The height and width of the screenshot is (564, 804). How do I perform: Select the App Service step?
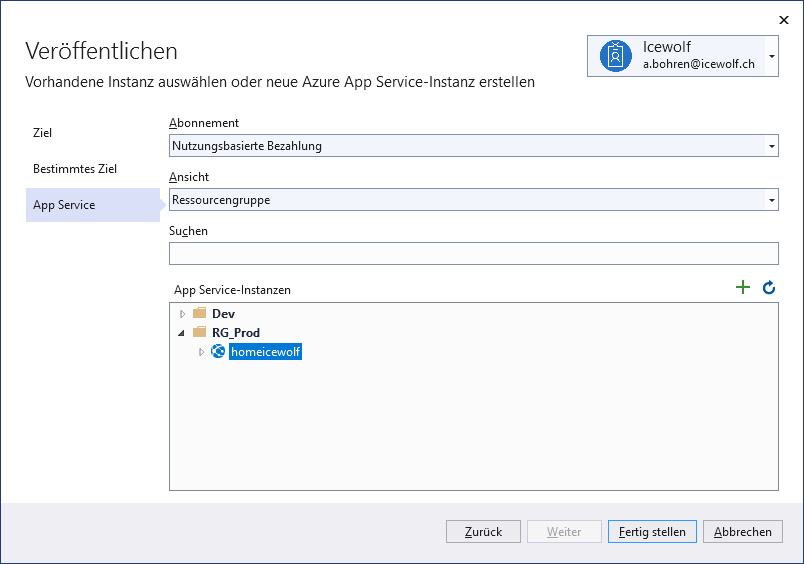pos(93,205)
